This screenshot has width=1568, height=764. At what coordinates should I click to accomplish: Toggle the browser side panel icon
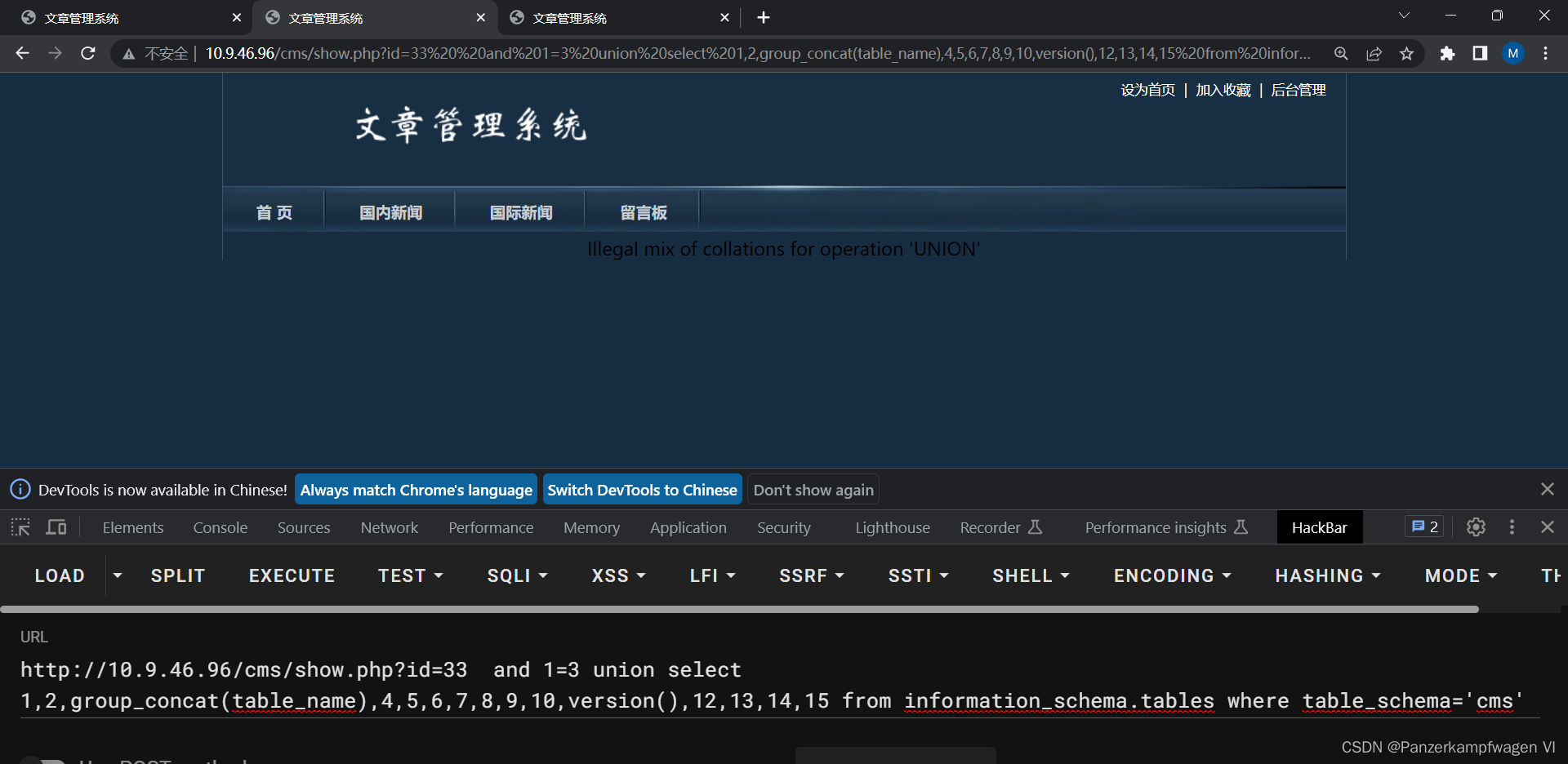[x=1480, y=53]
